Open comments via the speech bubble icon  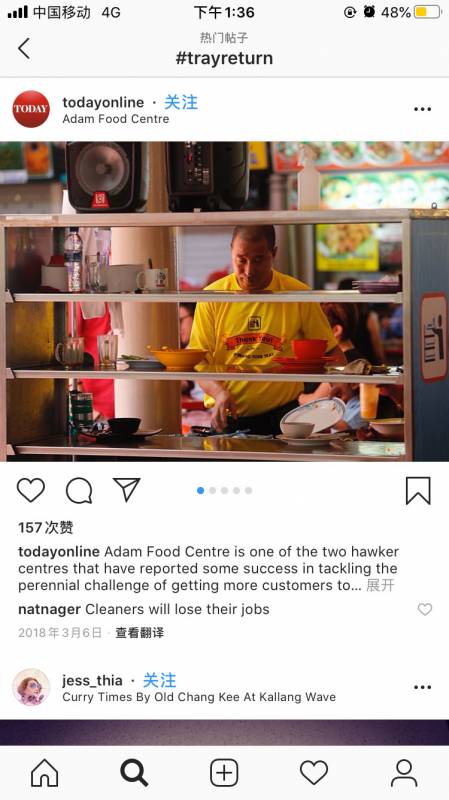79,491
